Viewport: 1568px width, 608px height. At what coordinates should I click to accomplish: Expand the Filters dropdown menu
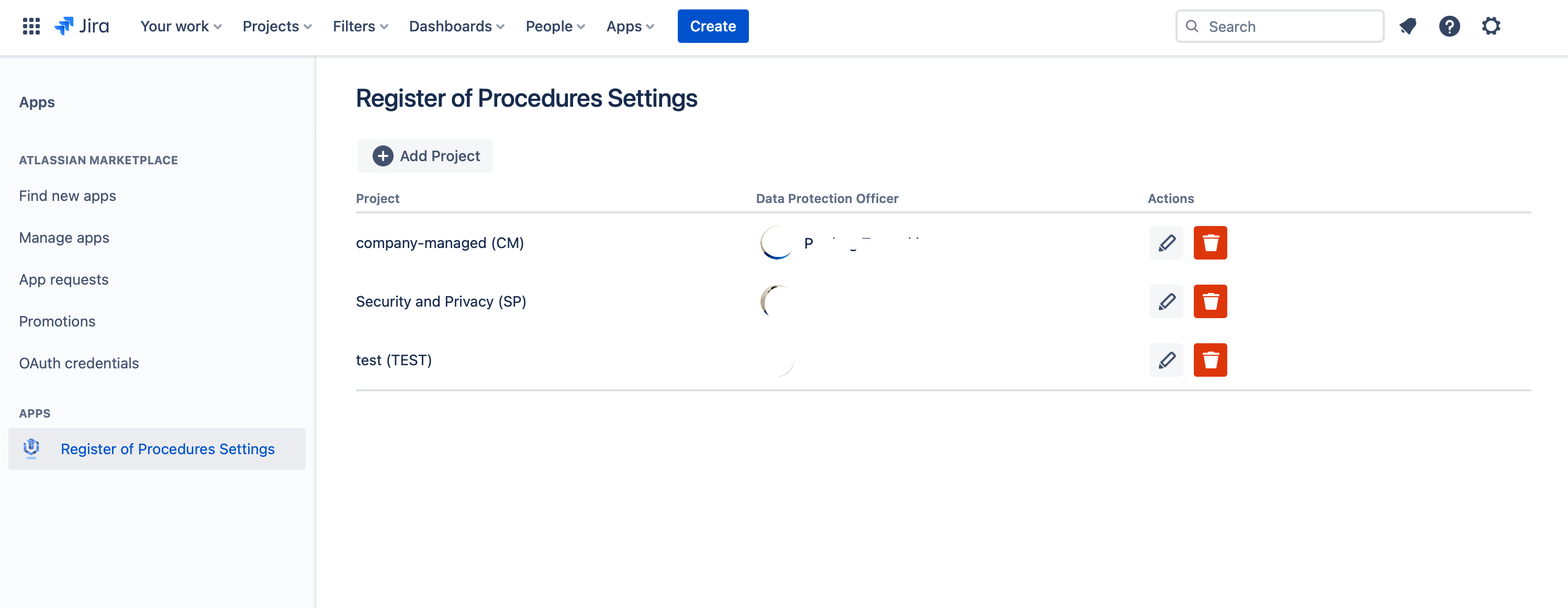(x=360, y=26)
